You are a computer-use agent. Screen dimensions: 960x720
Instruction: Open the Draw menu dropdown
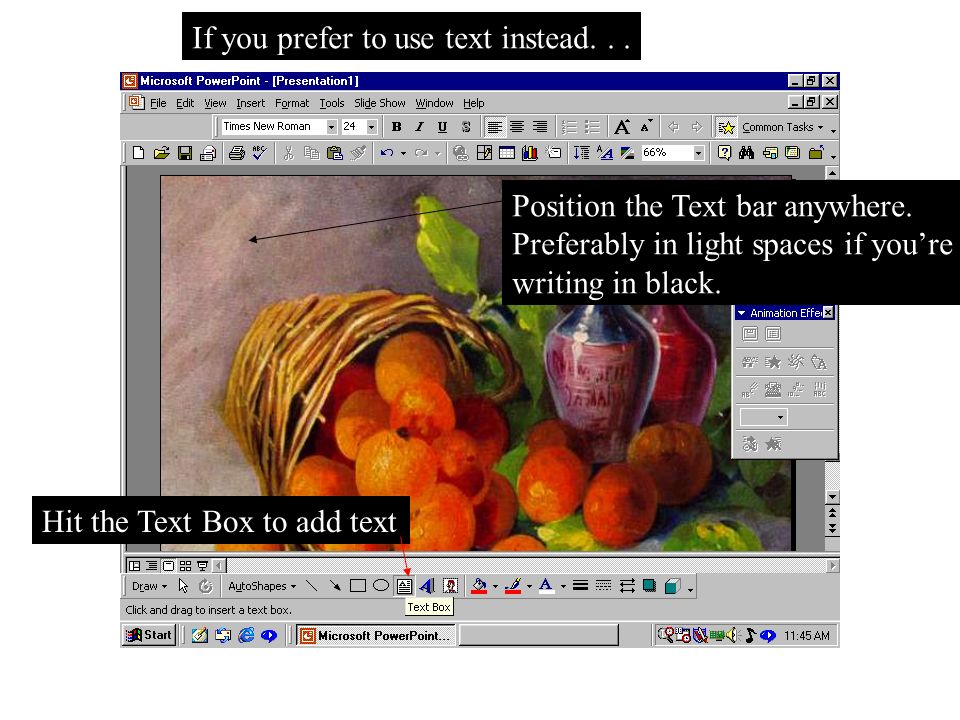[149, 586]
